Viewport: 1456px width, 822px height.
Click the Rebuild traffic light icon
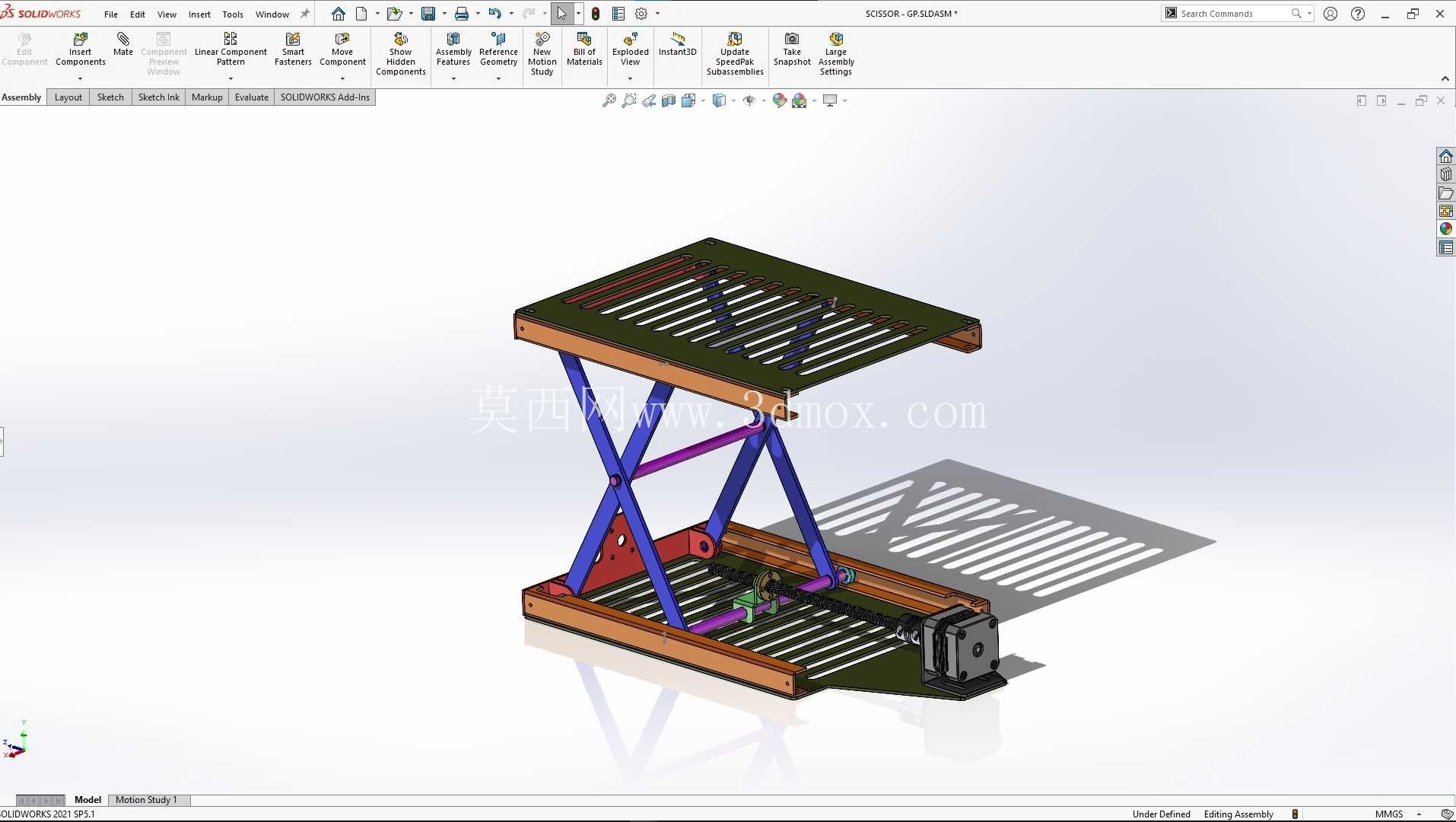[x=596, y=14]
